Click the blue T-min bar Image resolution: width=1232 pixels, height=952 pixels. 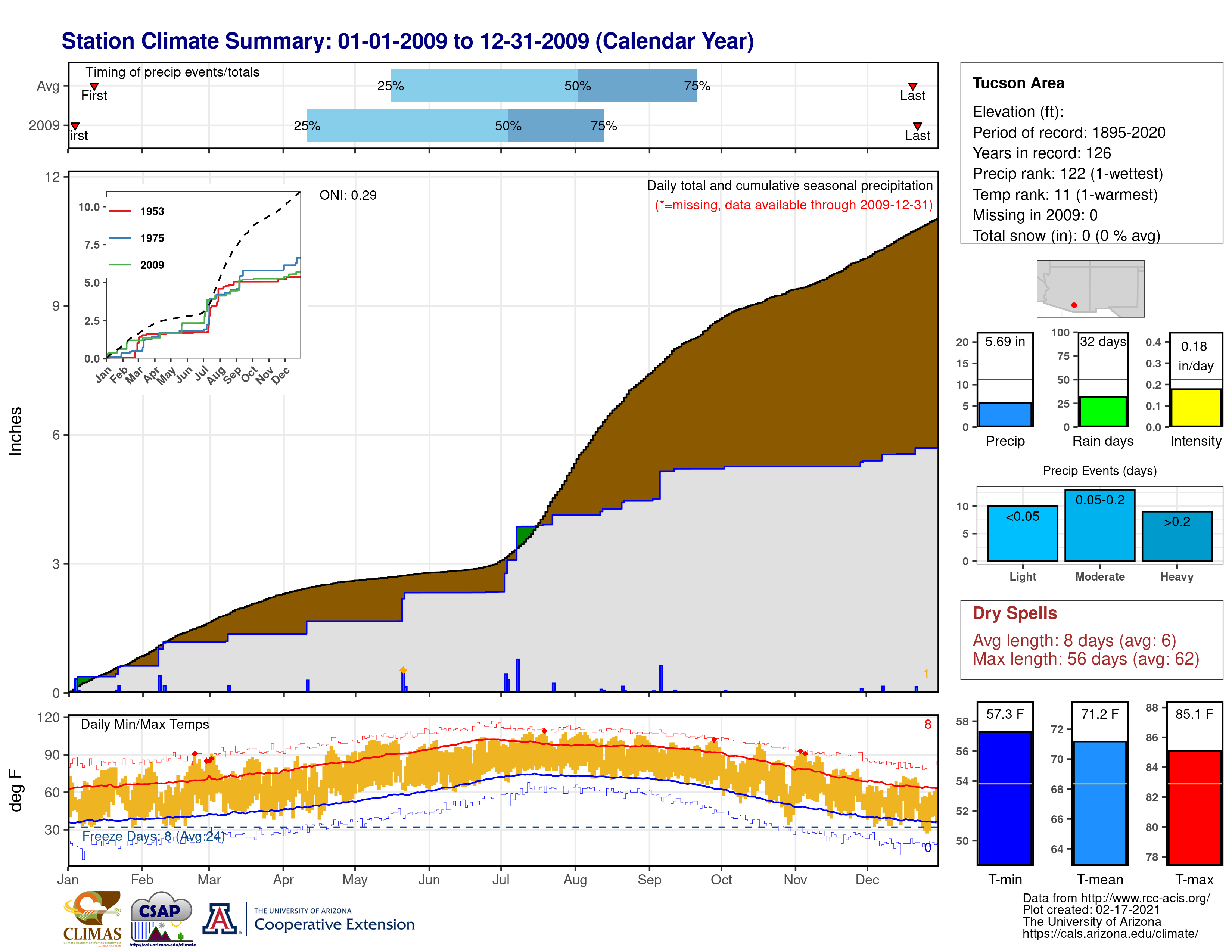click(1005, 798)
